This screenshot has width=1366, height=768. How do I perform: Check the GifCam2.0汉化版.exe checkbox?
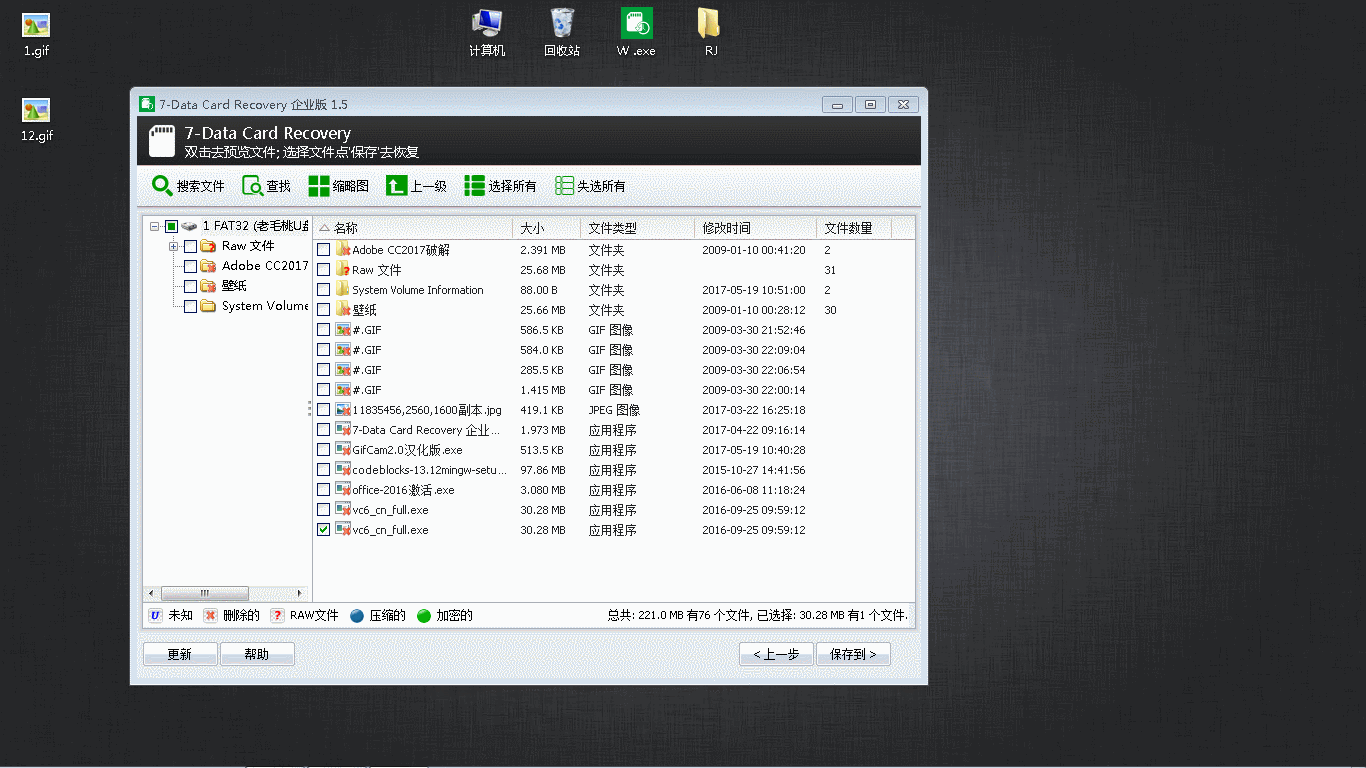click(x=323, y=450)
